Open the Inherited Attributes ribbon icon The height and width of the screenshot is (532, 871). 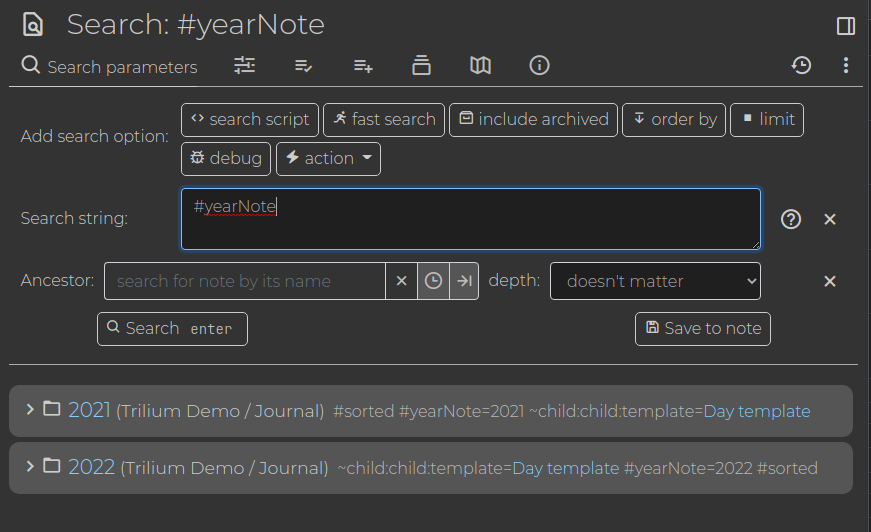(363, 66)
